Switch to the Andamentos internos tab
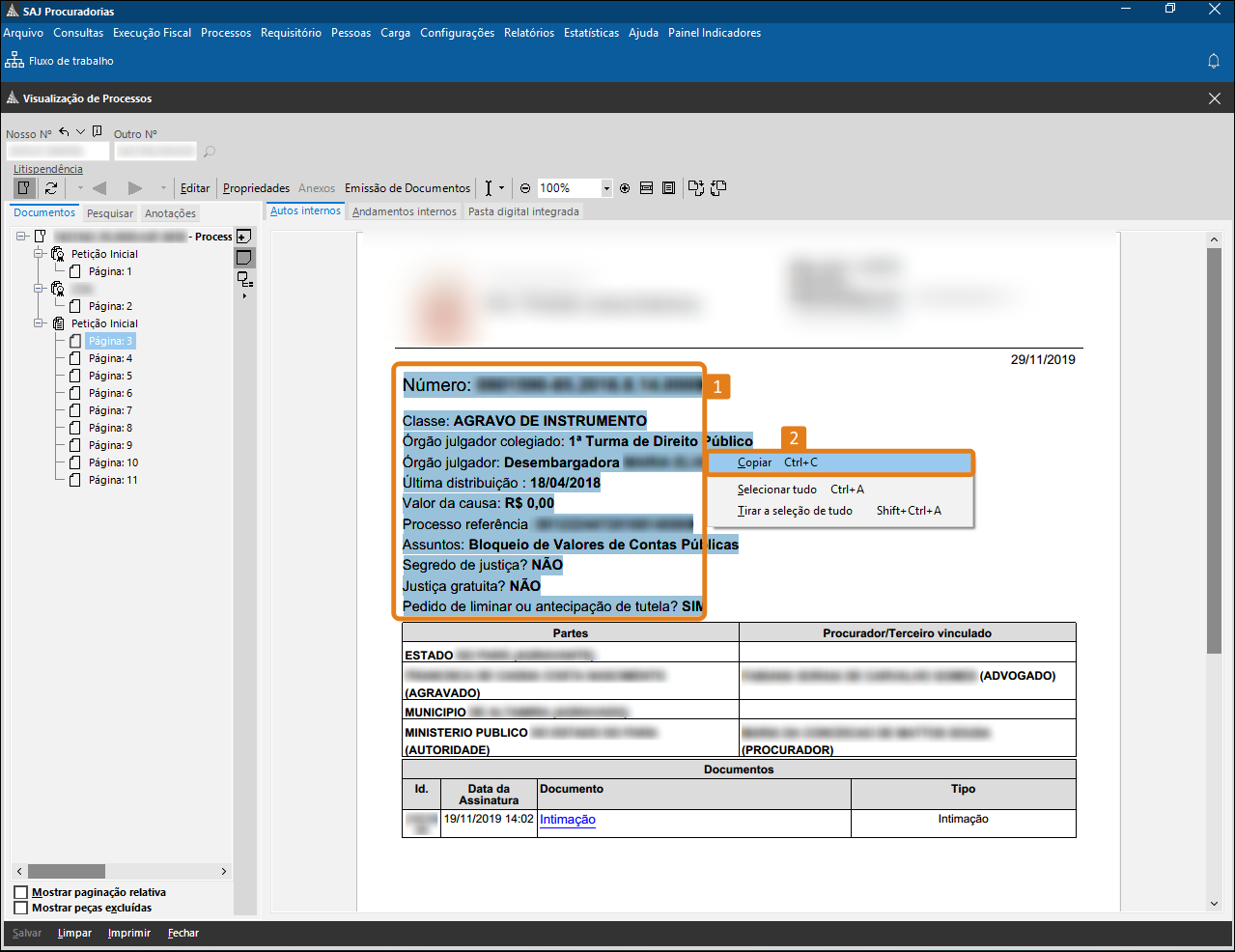 (404, 211)
